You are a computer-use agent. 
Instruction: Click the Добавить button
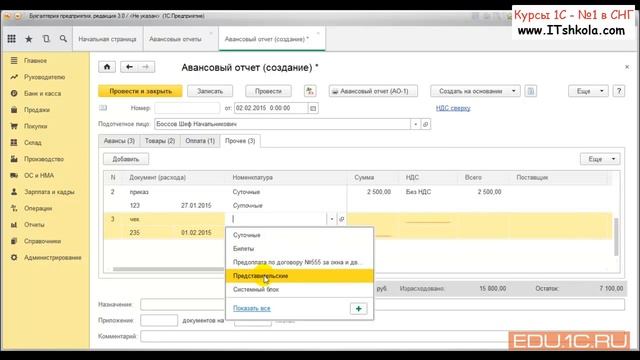(x=126, y=159)
